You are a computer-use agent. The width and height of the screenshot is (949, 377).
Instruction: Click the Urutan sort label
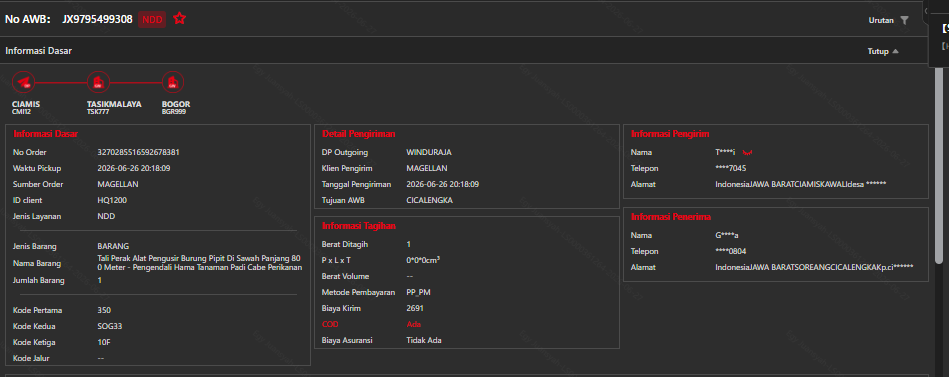click(x=881, y=20)
